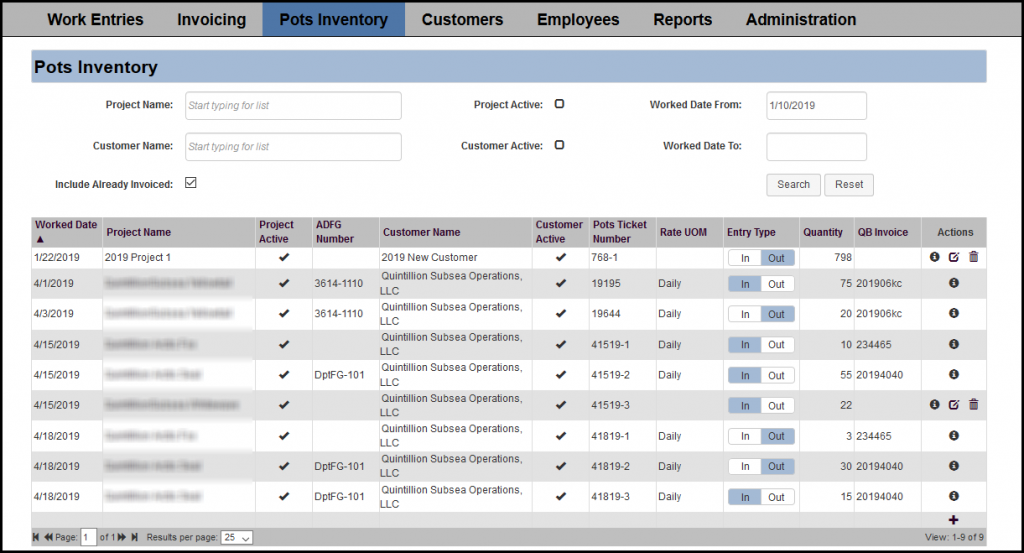The height and width of the screenshot is (553, 1024).
Task: Sort by Project Active column header
Action: (x=276, y=232)
